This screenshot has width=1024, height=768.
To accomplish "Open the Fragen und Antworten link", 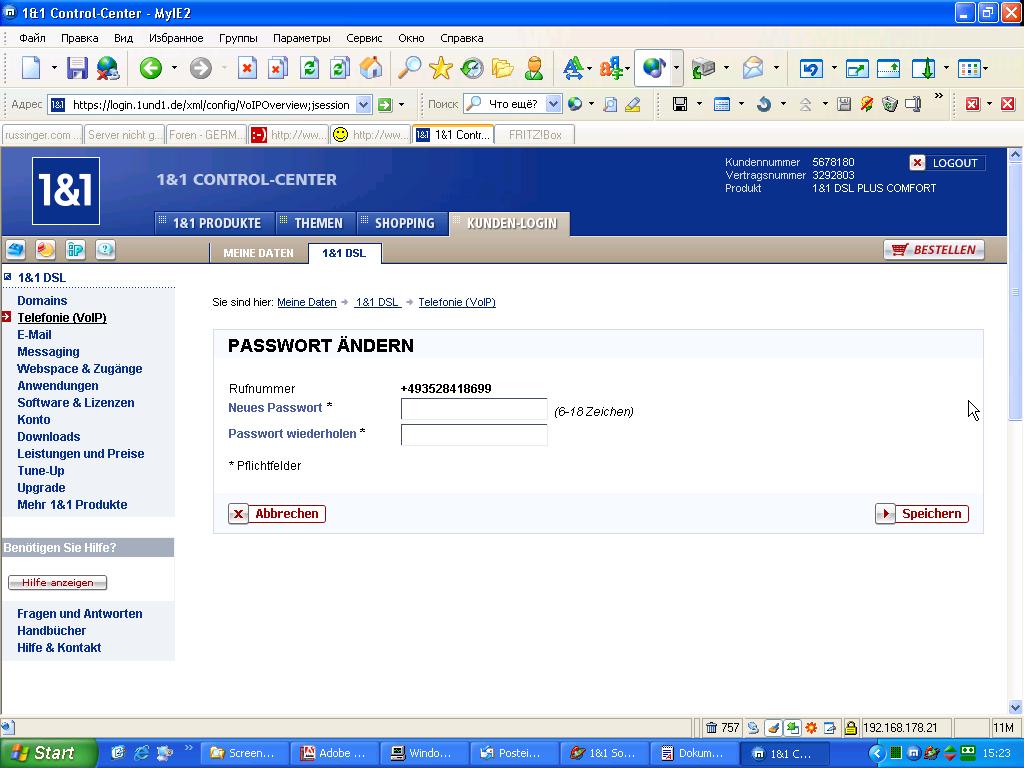I will pos(80,613).
